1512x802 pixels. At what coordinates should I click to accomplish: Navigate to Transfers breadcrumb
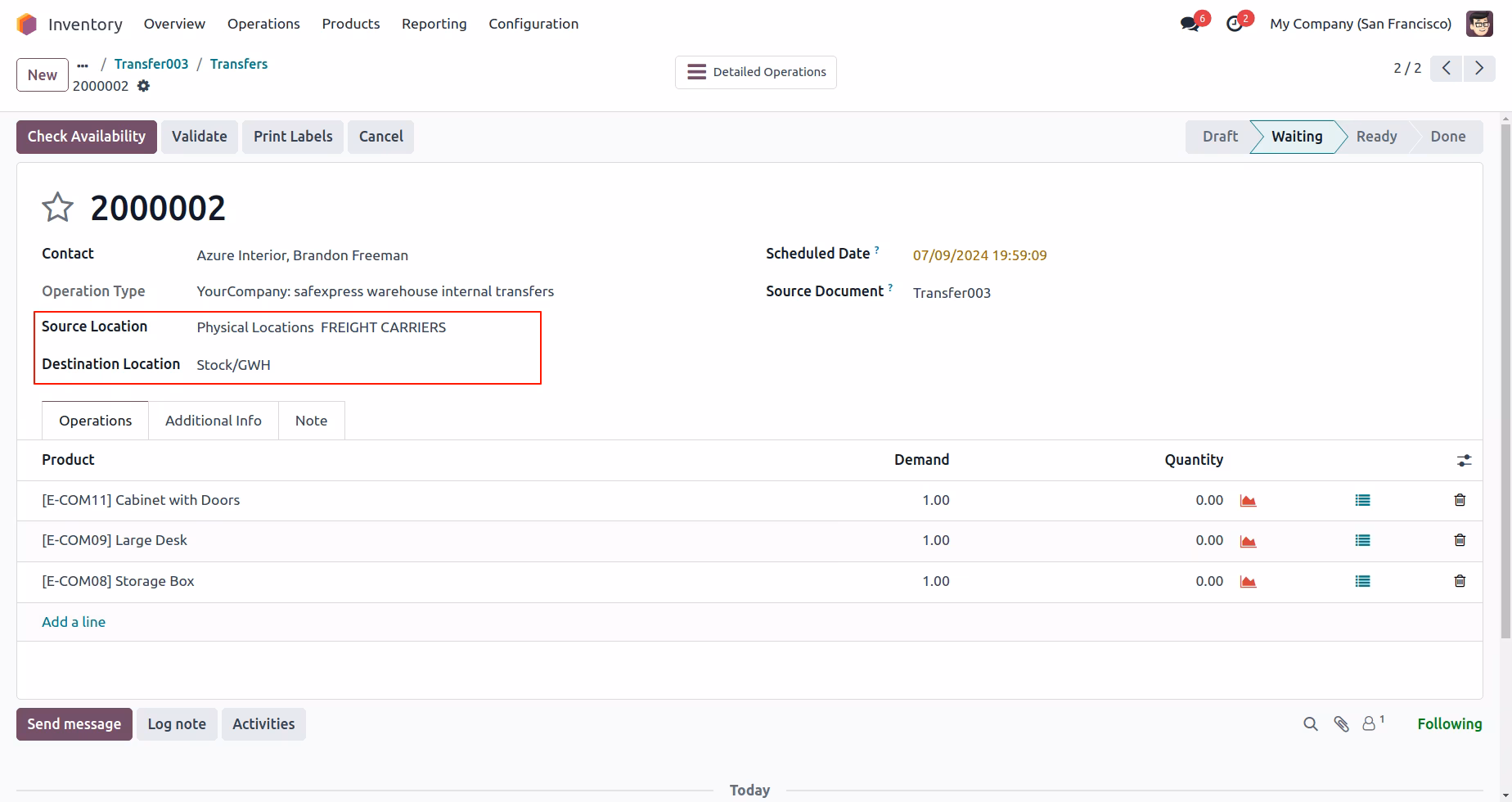[239, 64]
